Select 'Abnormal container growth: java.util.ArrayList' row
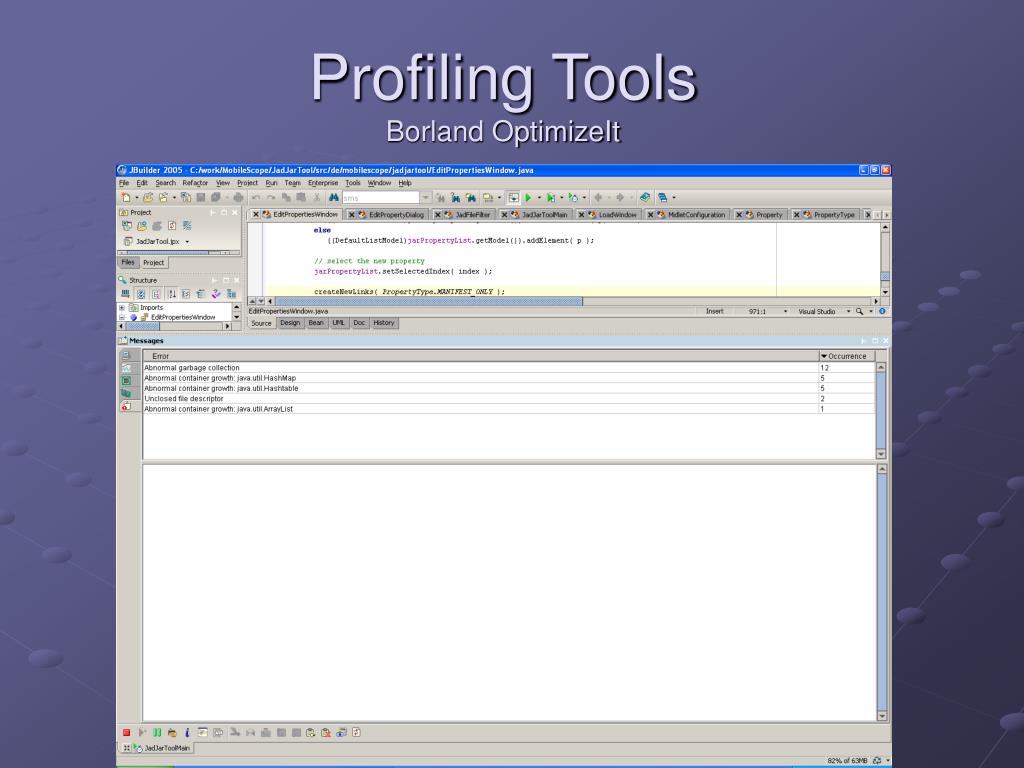Screen dimensions: 1024x768 509,409
